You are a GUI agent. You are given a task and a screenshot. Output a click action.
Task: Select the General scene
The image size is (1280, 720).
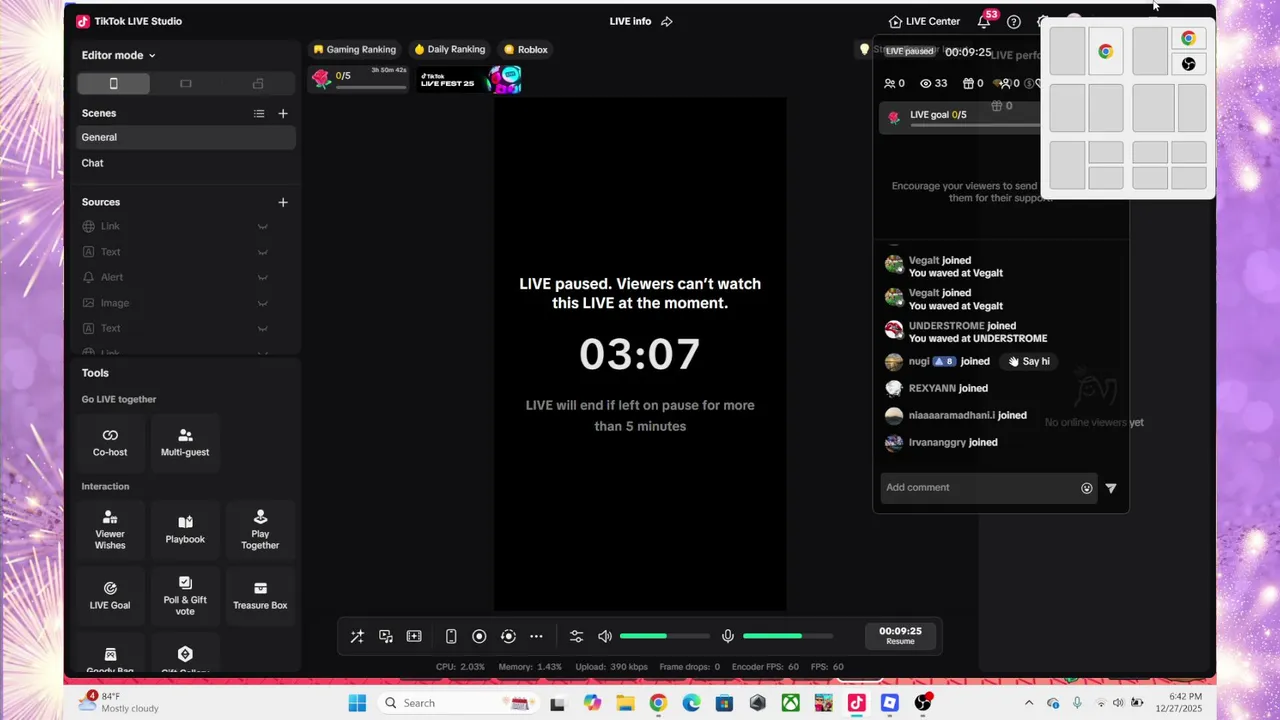186,137
